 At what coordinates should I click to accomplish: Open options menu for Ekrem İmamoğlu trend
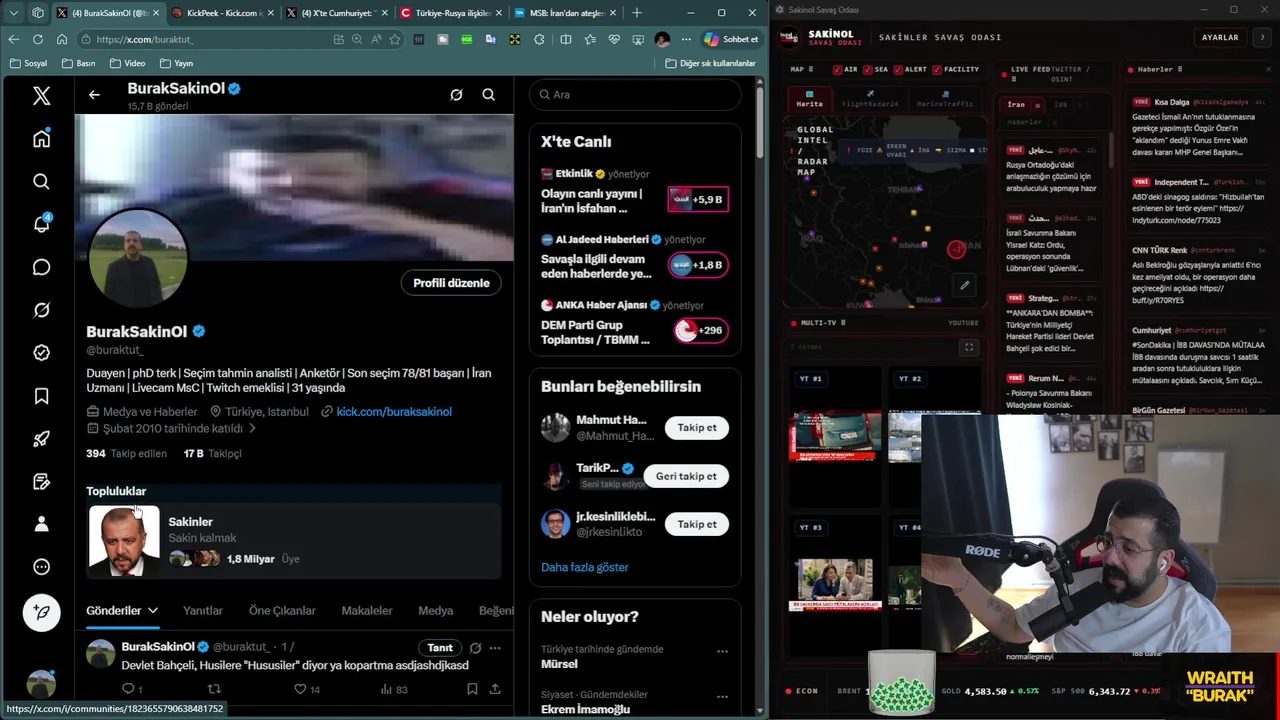pyautogui.click(x=722, y=696)
